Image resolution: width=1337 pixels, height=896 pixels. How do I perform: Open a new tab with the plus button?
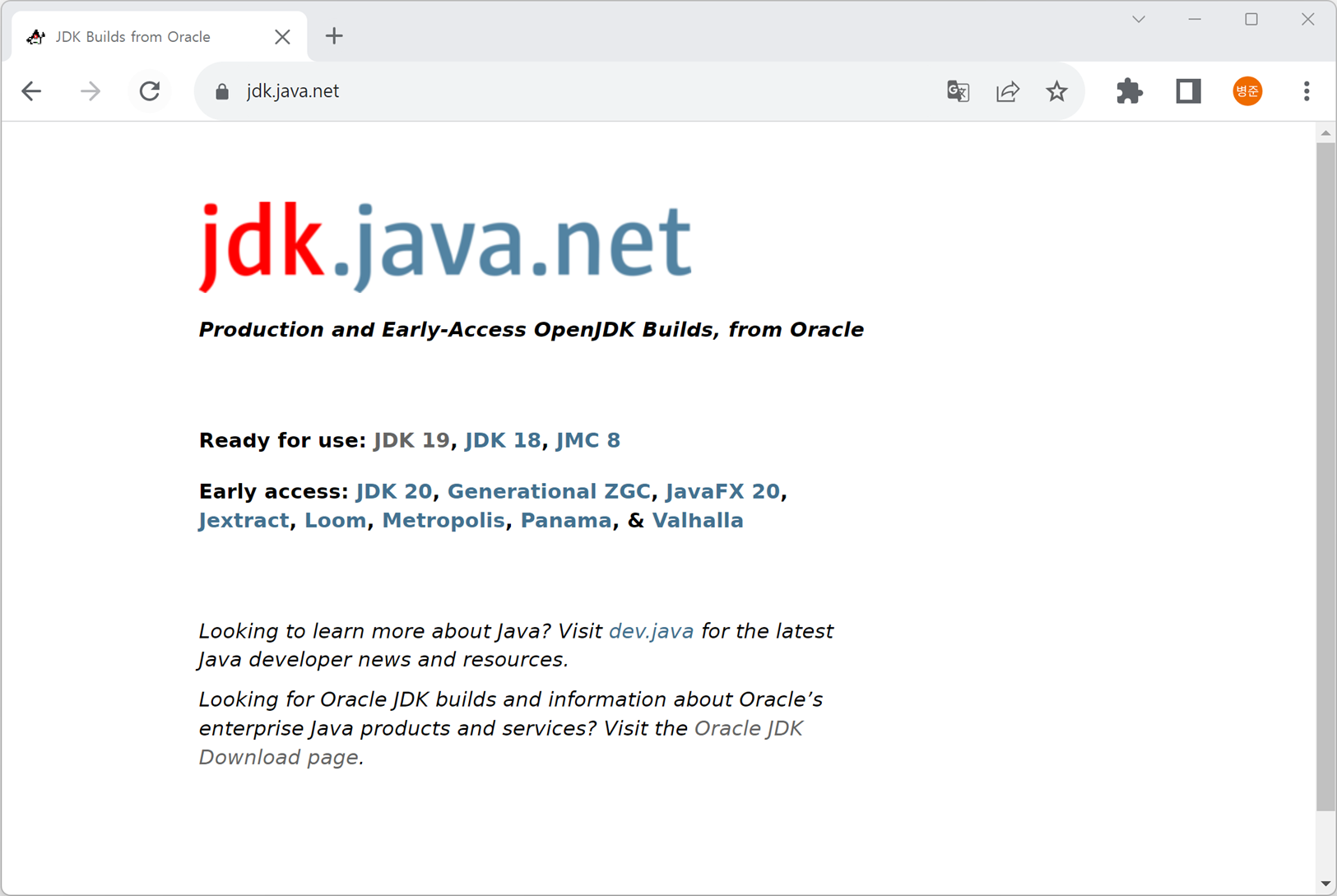point(334,36)
